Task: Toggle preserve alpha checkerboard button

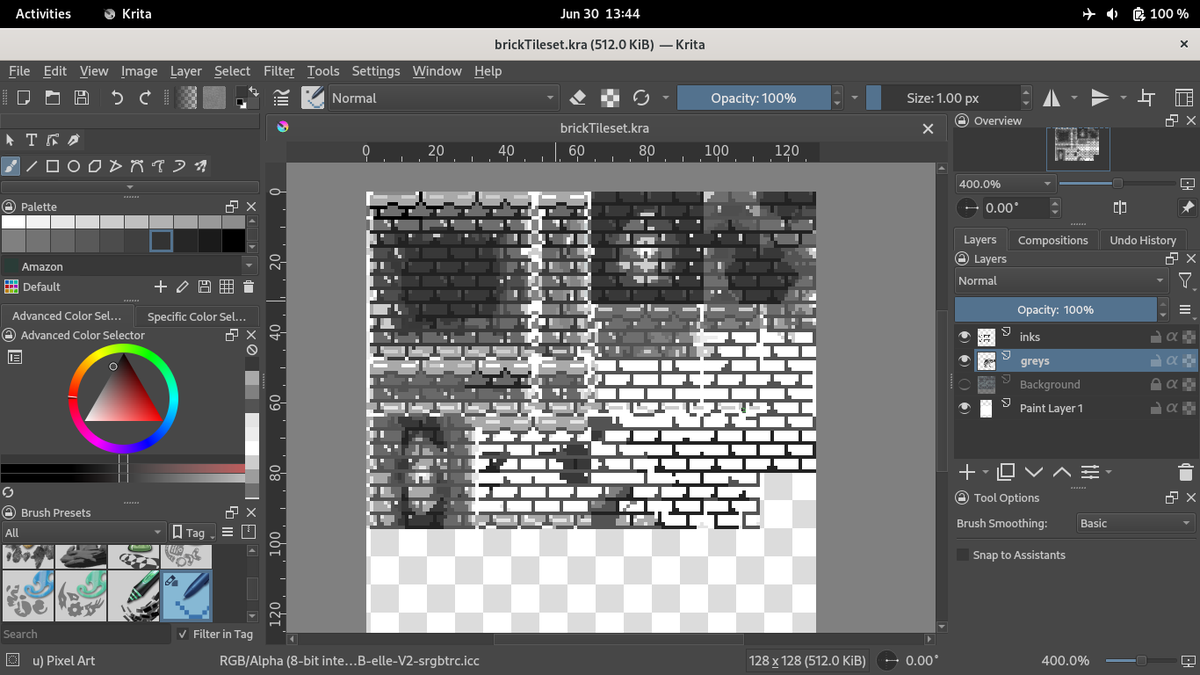Action: 609,98
